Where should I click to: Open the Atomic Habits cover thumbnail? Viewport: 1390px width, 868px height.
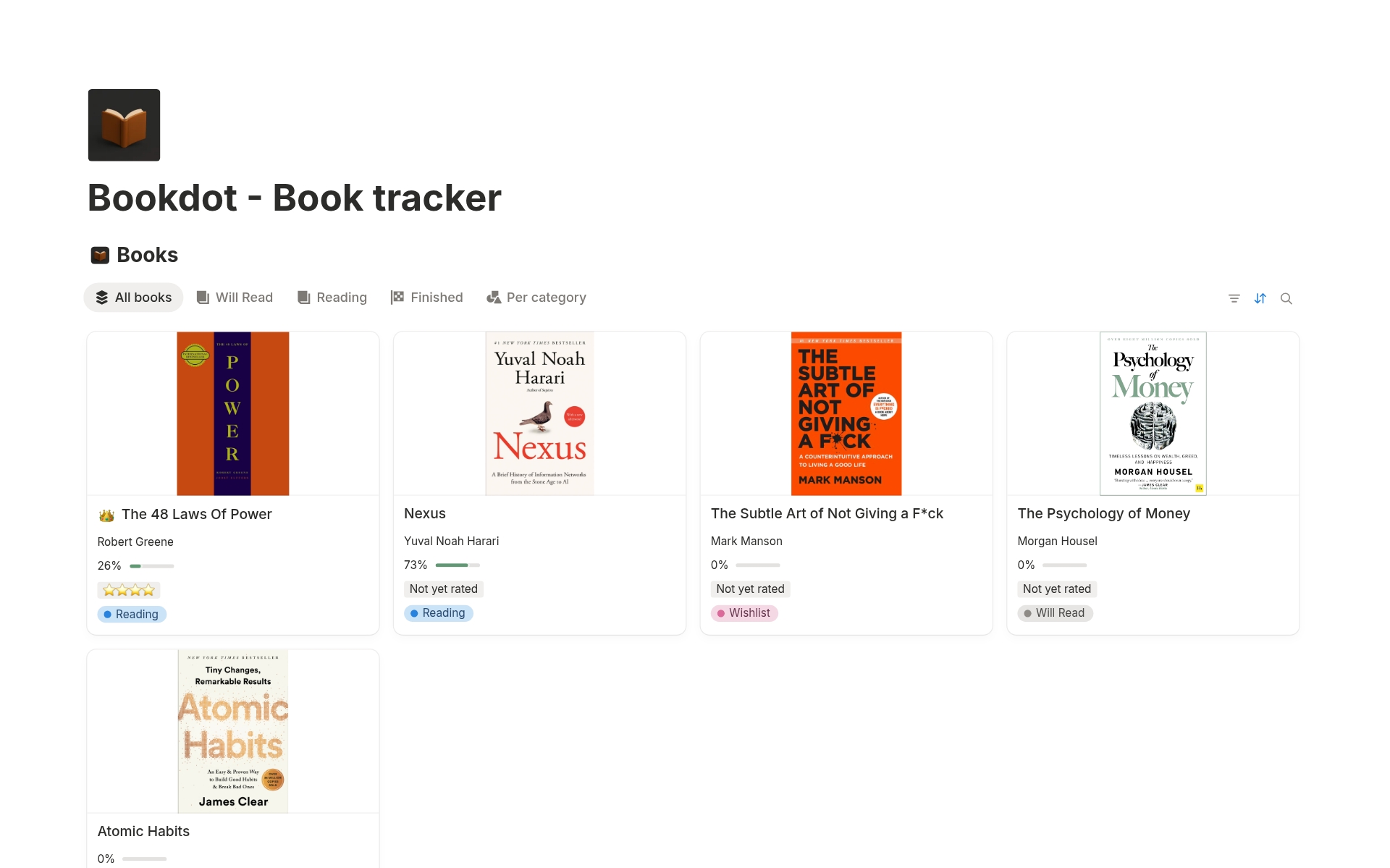[x=232, y=730]
